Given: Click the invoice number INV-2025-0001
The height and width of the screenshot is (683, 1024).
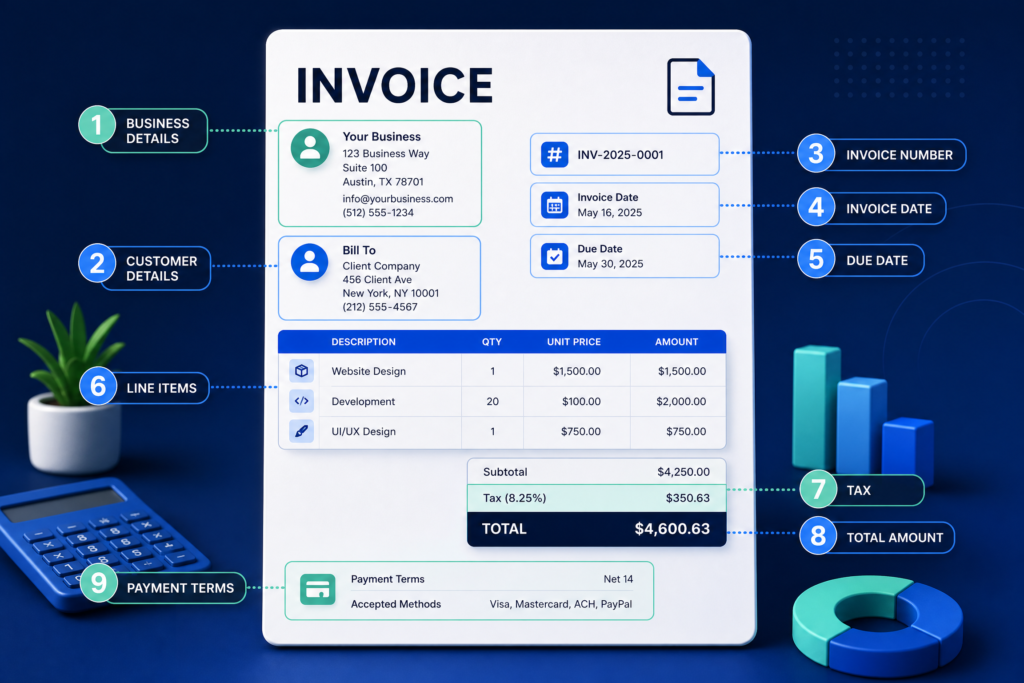Looking at the screenshot, I should [x=620, y=155].
